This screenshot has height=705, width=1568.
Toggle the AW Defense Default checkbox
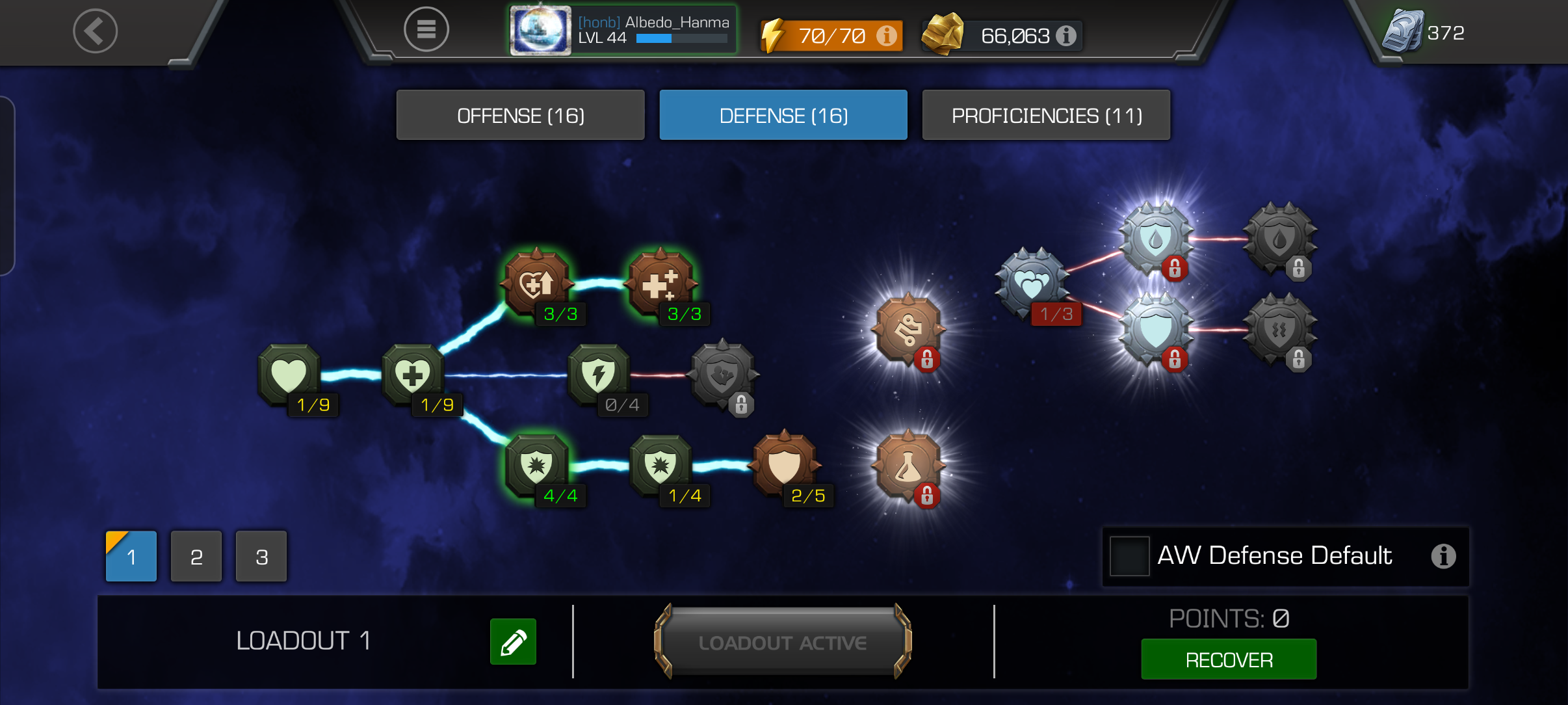pyautogui.click(x=1129, y=556)
